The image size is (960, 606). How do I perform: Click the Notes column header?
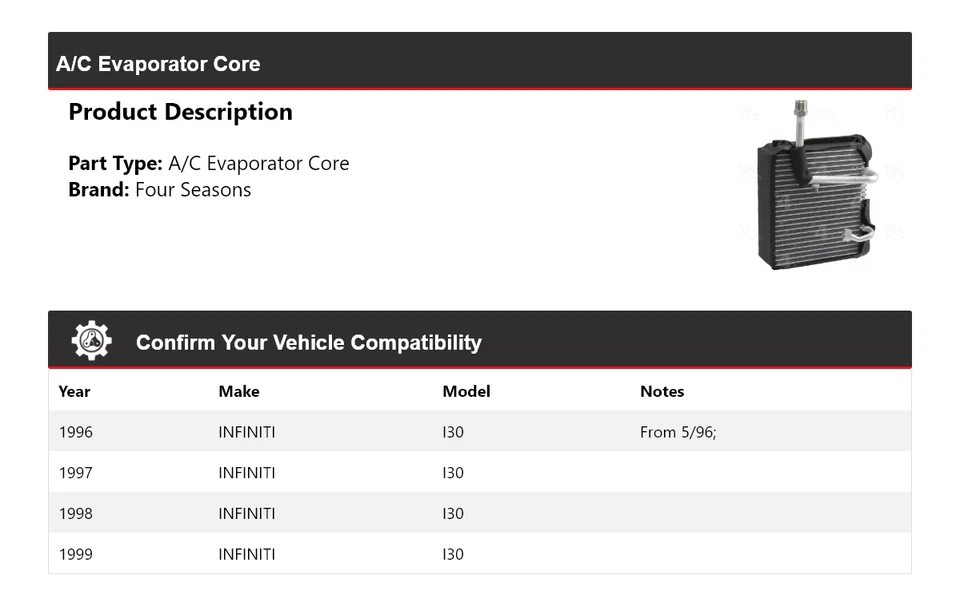click(662, 392)
